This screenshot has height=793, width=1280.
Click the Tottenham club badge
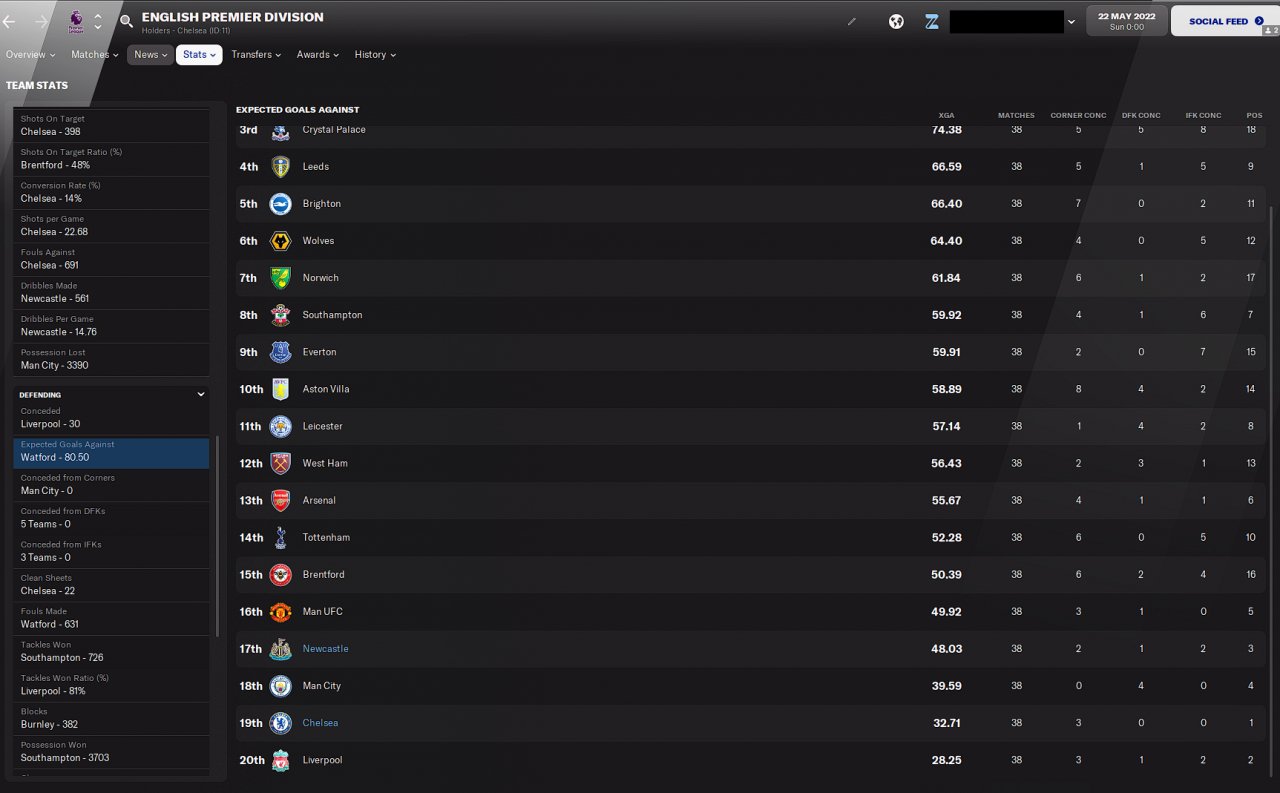(x=280, y=537)
